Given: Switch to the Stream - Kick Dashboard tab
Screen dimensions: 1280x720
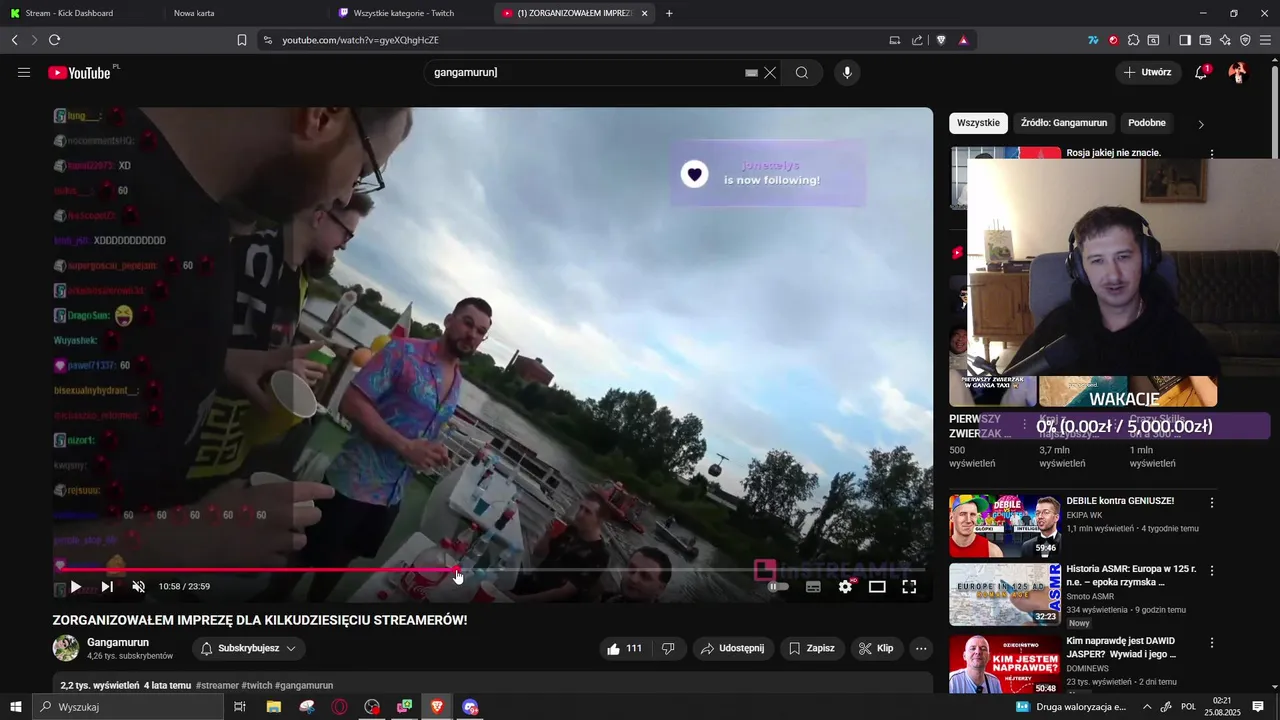Looking at the screenshot, I should pos(69,13).
